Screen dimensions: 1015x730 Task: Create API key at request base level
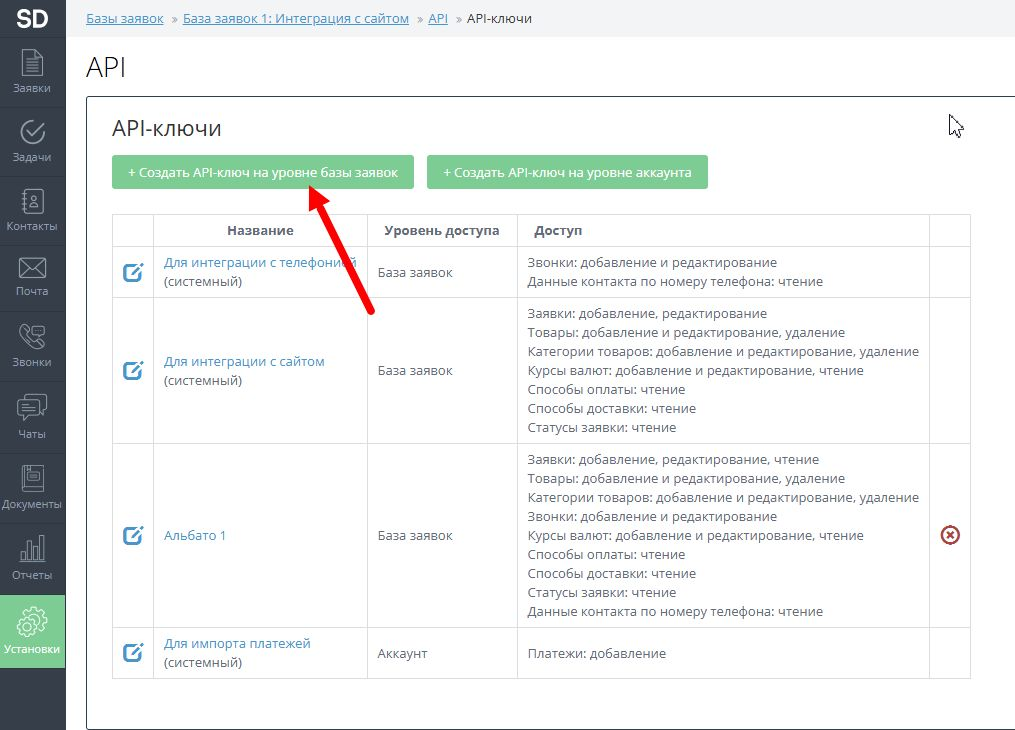263,172
